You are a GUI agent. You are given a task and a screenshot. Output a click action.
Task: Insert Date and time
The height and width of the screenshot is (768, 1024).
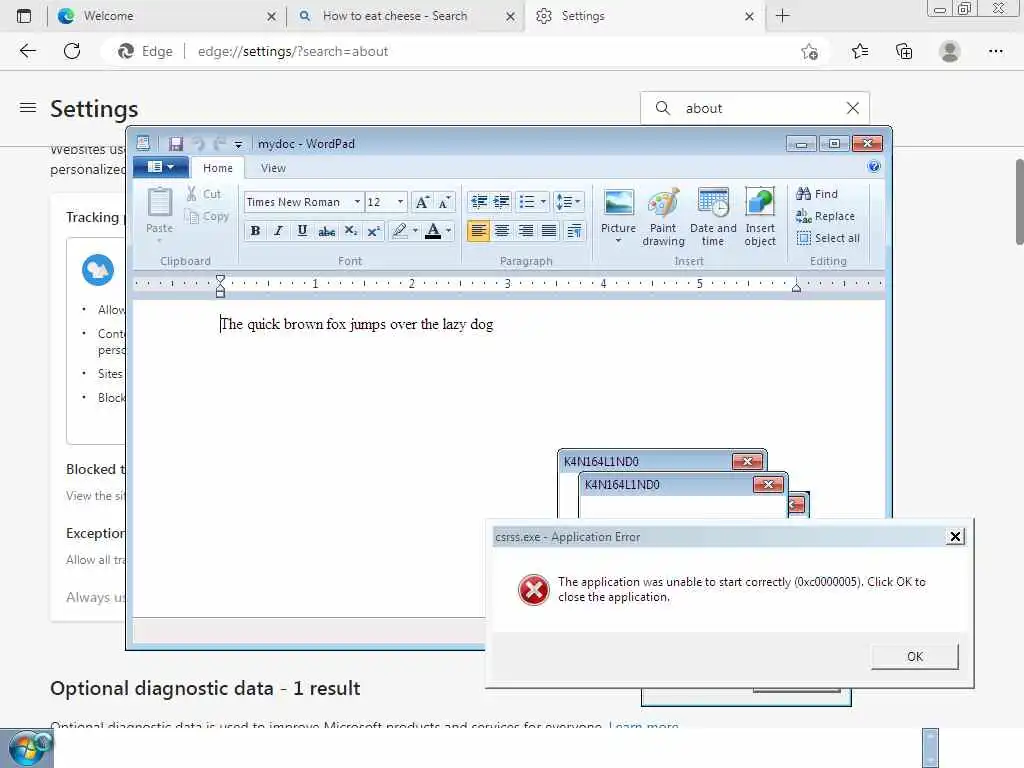pyautogui.click(x=712, y=217)
